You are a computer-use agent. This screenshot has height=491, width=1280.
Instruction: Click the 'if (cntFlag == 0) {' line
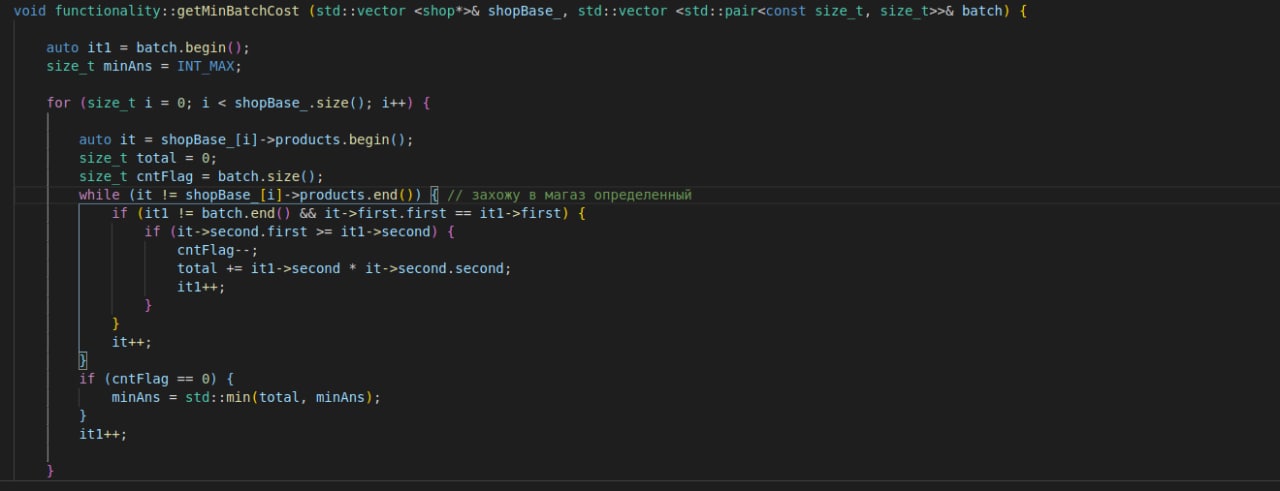coord(156,378)
